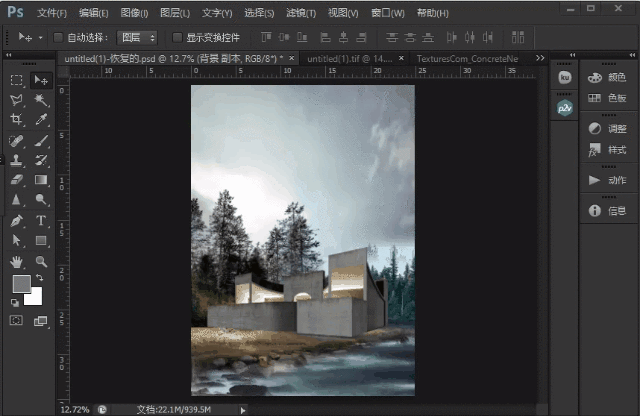Switch to untitled(1).tif document tab
This screenshot has height=416, width=640.
click(x=350, y=59)
